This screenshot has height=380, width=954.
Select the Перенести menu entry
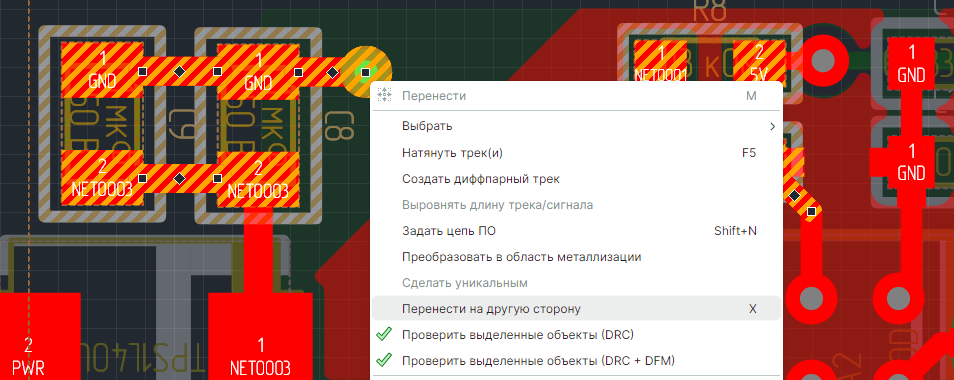(576, 95)
